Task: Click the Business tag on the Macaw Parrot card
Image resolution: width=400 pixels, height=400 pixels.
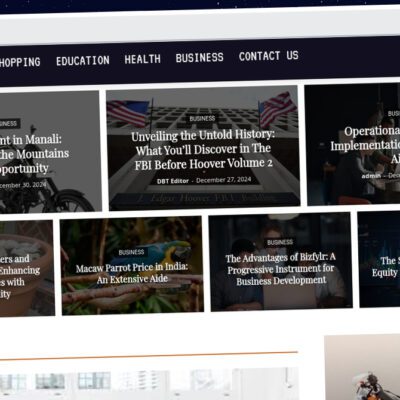Action: coord(131,252)
